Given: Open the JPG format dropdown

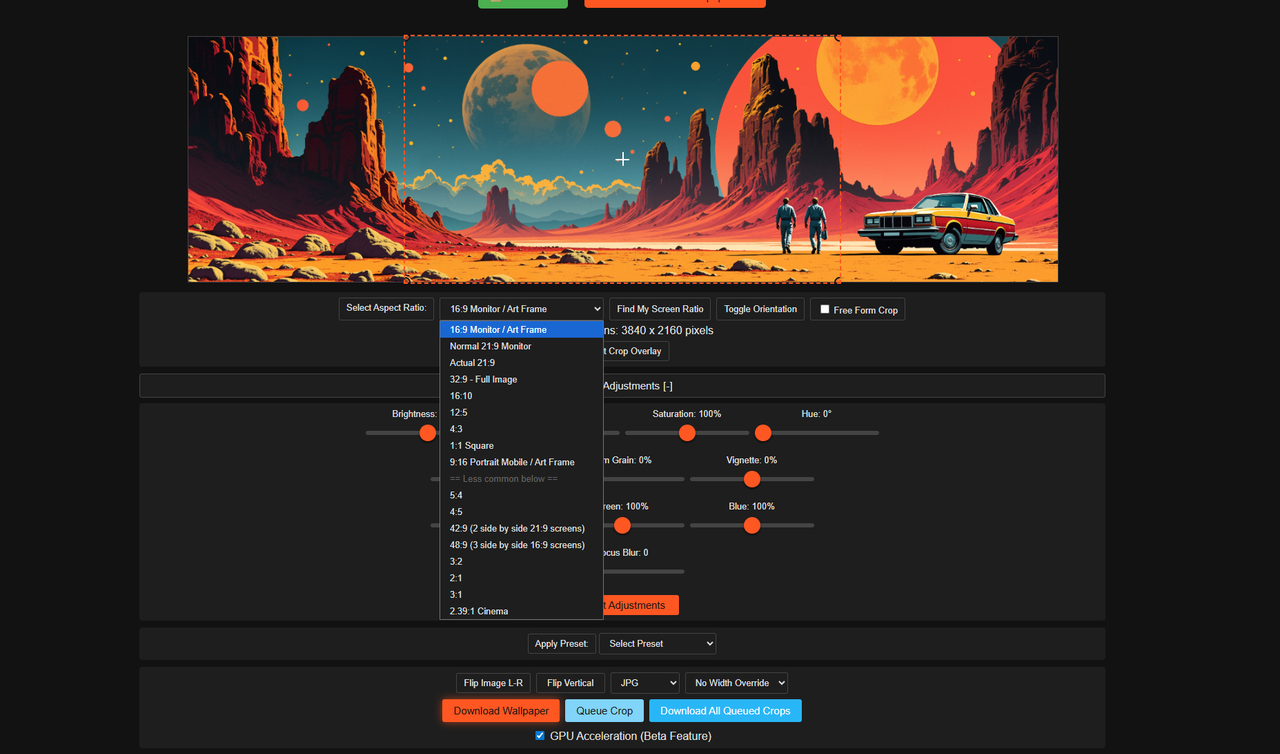Looking at the screenshot, I should click(x=645, y=683).
